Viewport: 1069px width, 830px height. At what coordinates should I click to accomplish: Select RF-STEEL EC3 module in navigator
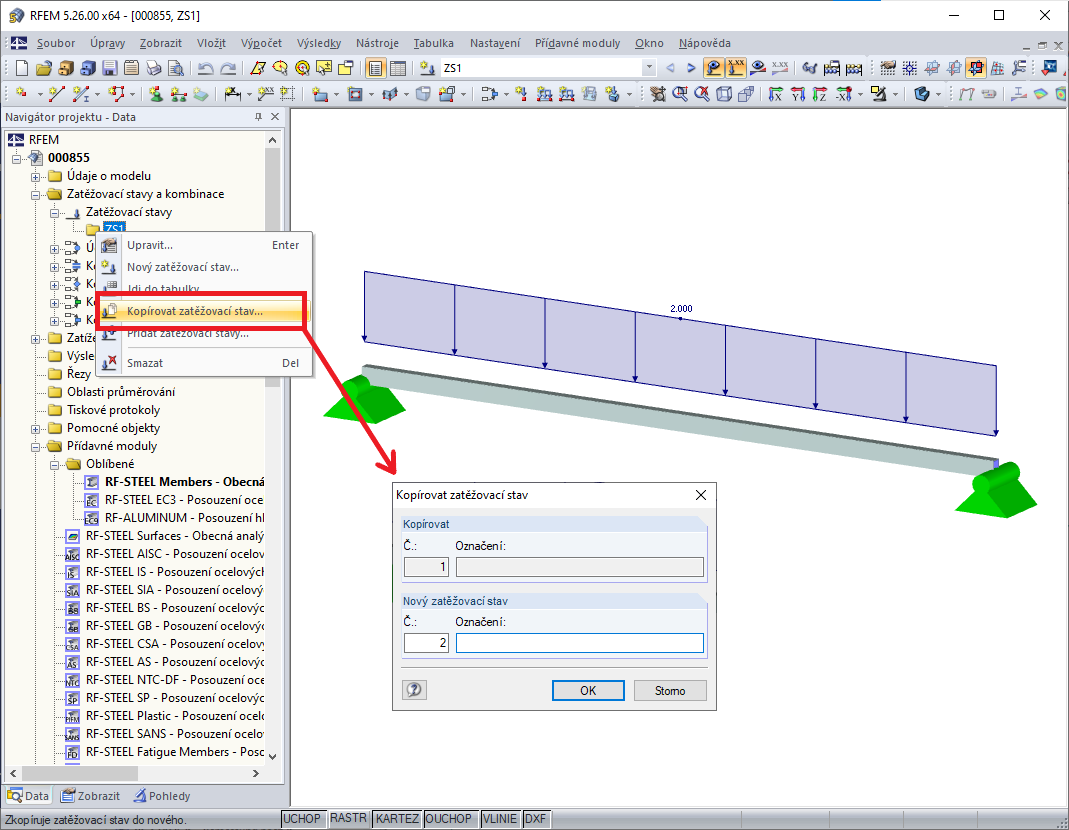(x=174, y=500)
